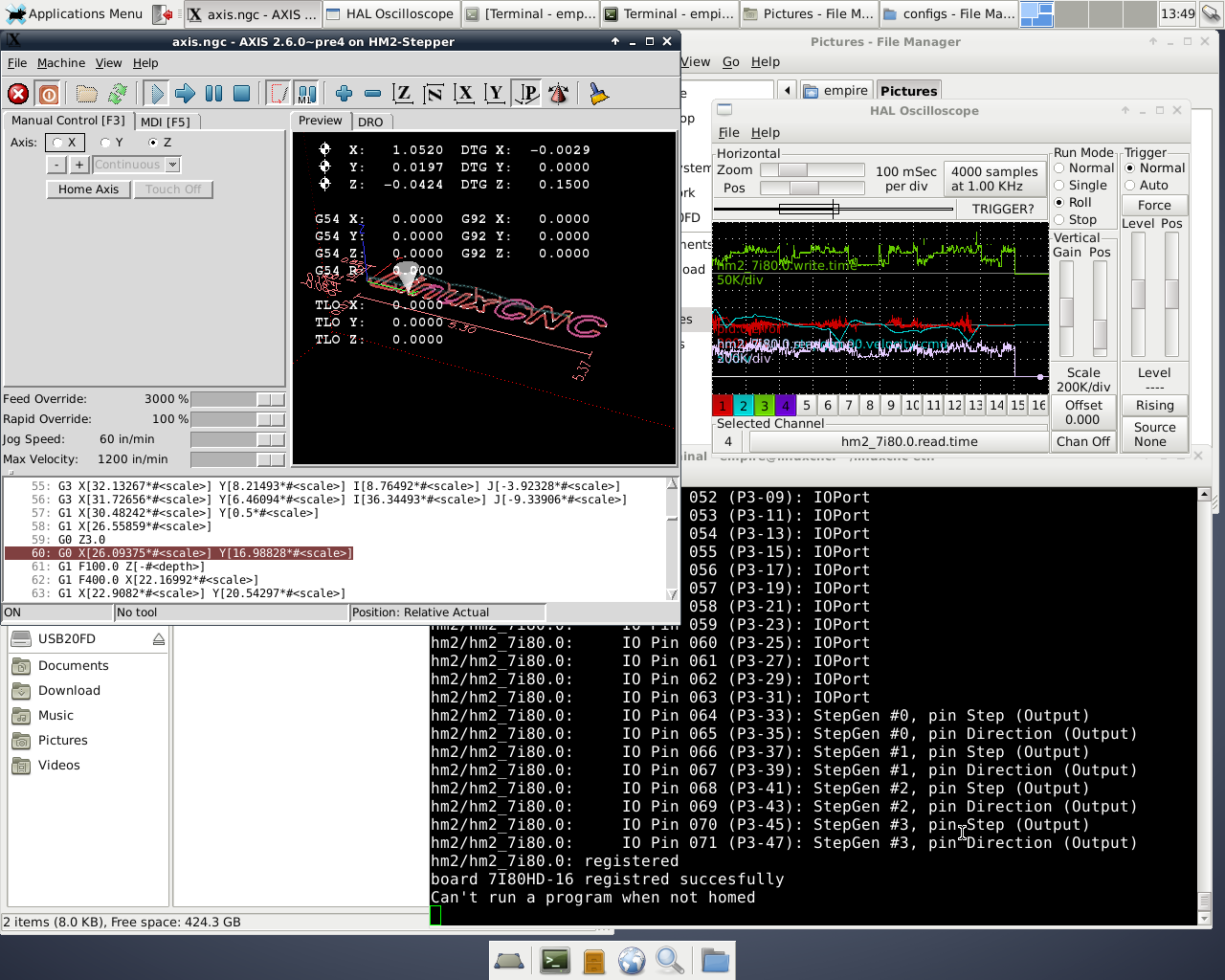
Task: Click Chan Off button
Action: [x=1083, y=442]
